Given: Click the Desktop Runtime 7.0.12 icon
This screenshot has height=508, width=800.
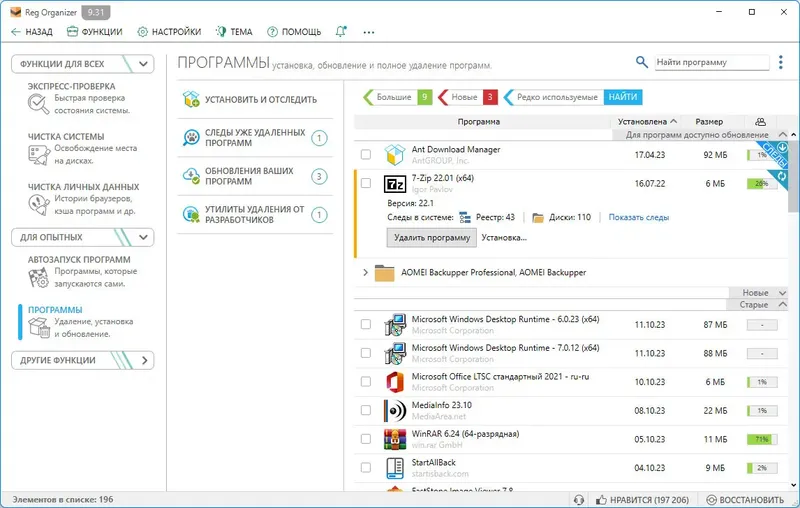Looking at the screenshot, I should coord(394,353).
